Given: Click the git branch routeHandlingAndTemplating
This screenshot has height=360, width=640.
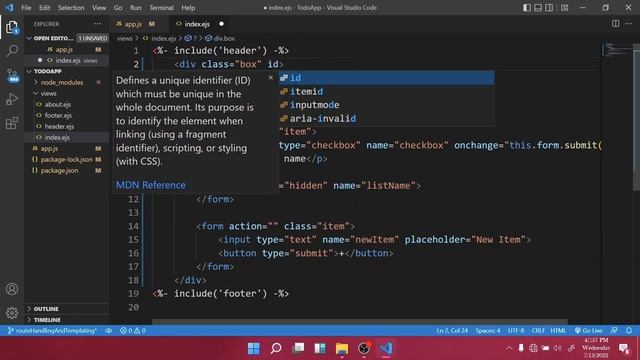Looking at the screenshot, I should click(x=52, y=331).
